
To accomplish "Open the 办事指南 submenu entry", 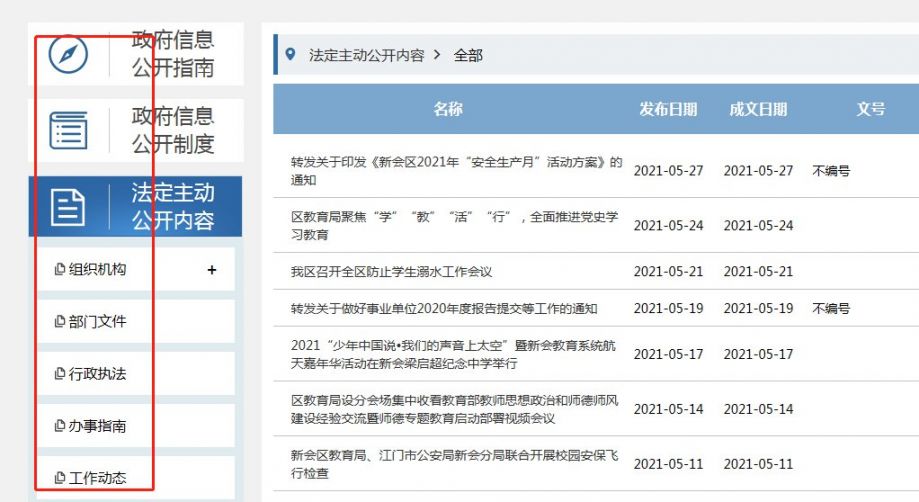I will (136, 425).
